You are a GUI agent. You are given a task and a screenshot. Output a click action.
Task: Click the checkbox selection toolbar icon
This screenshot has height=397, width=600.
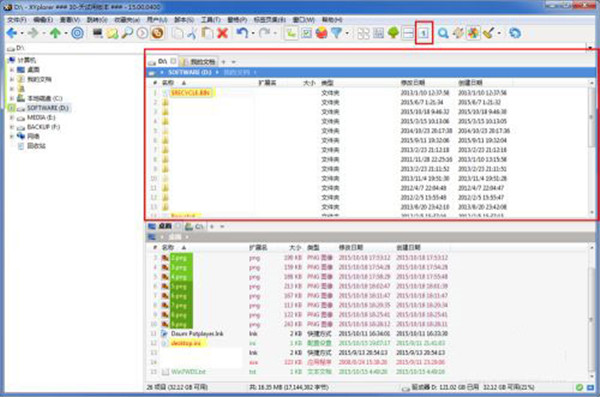(x=307, y=33)
